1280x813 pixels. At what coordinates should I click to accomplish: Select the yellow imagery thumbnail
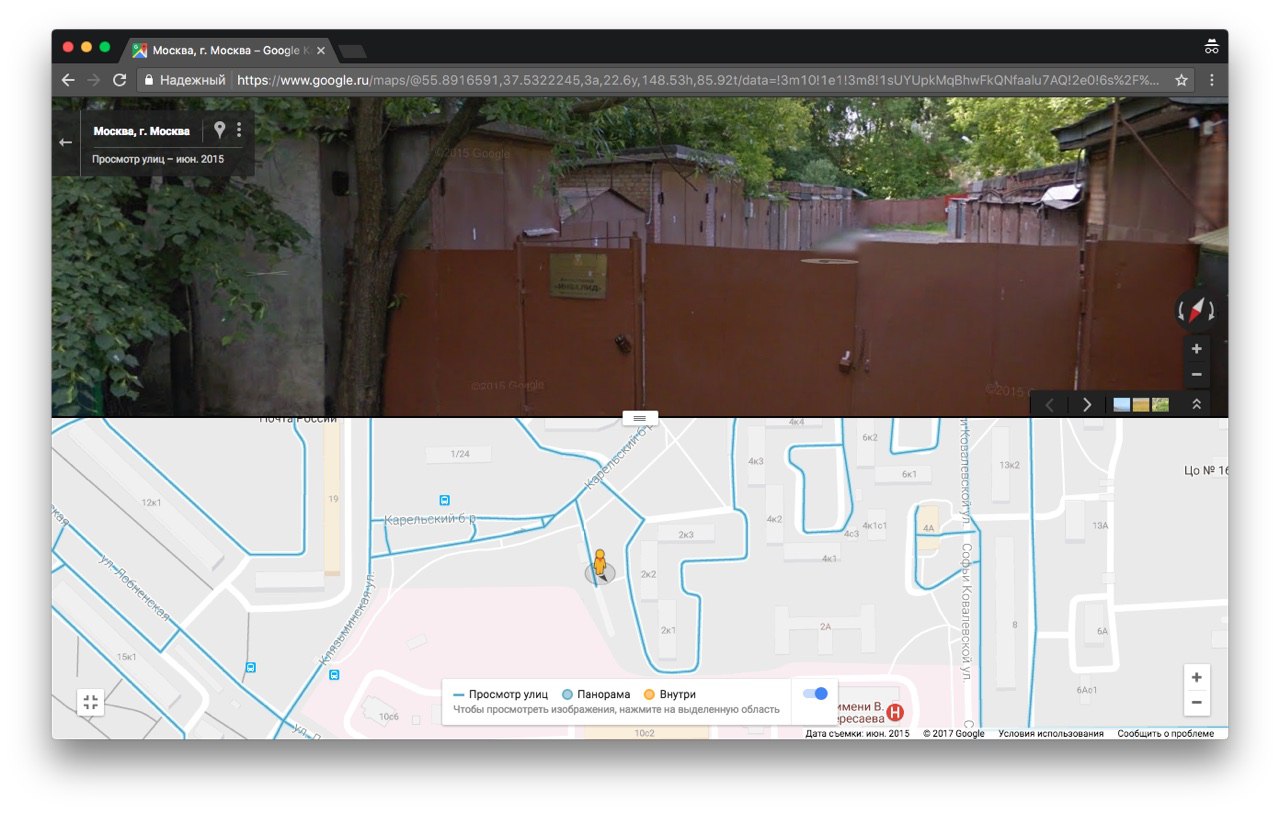click(x=1141, y=405)
